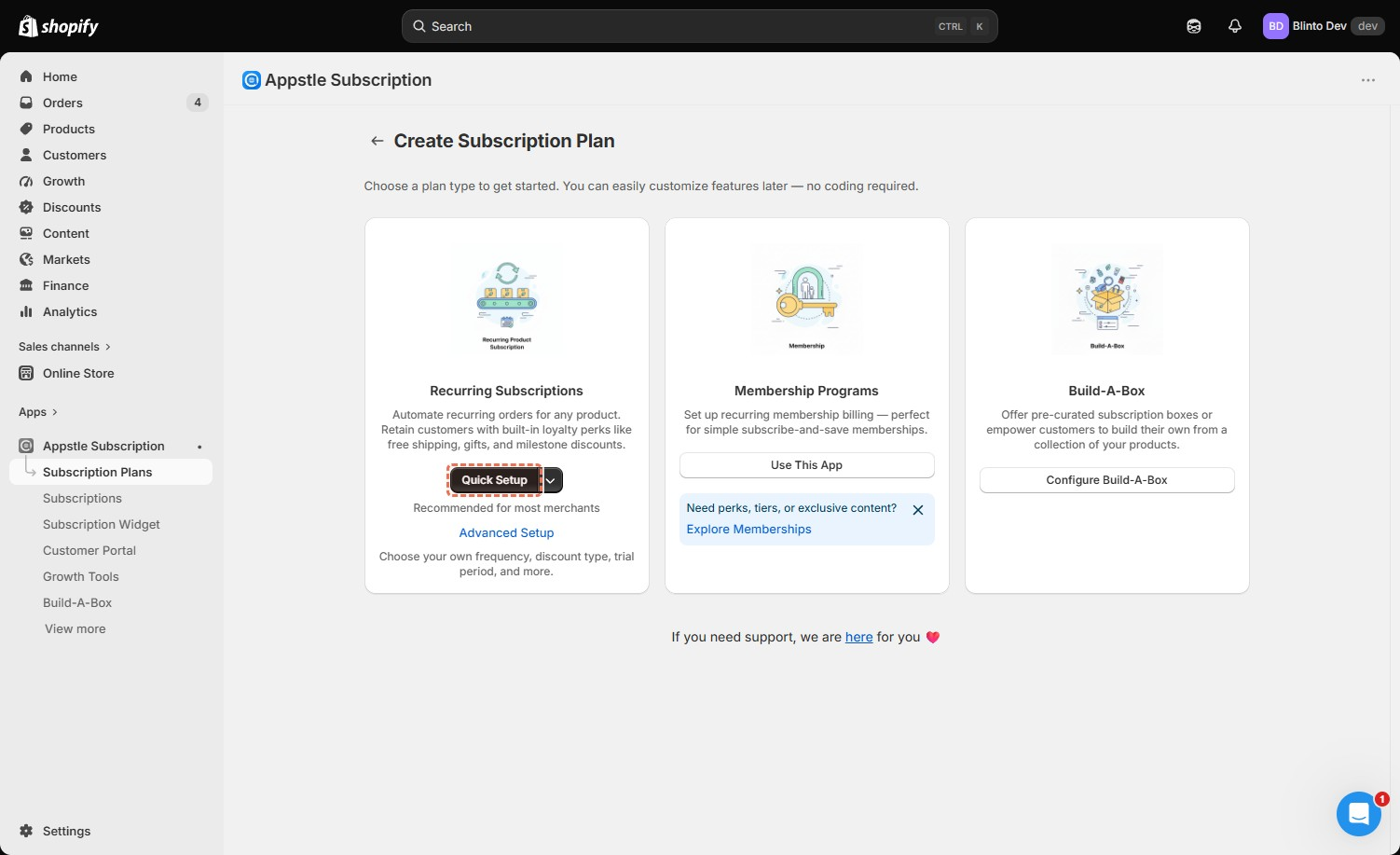The height and width of the screenshot is (855, 1400).
Task: Click the Build-A-Box illustration
Action: click(1107, 298)
